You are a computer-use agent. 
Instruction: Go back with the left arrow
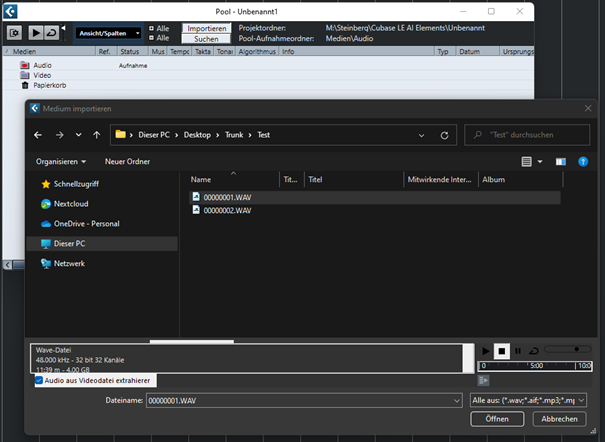pyautogui.click(x=38, y=135)
